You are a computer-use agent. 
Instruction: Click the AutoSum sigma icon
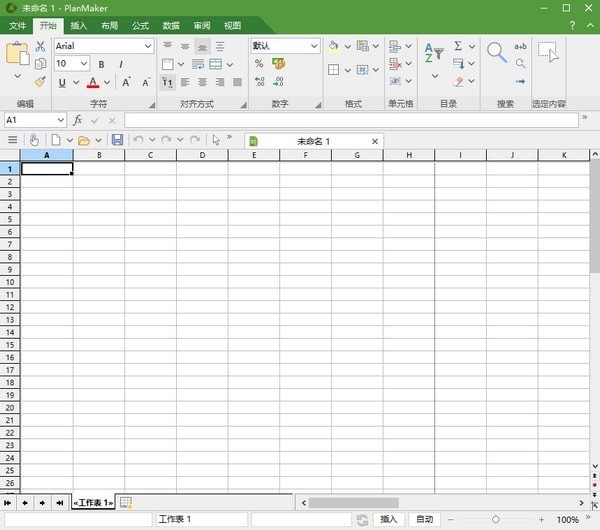pos(458,46)
